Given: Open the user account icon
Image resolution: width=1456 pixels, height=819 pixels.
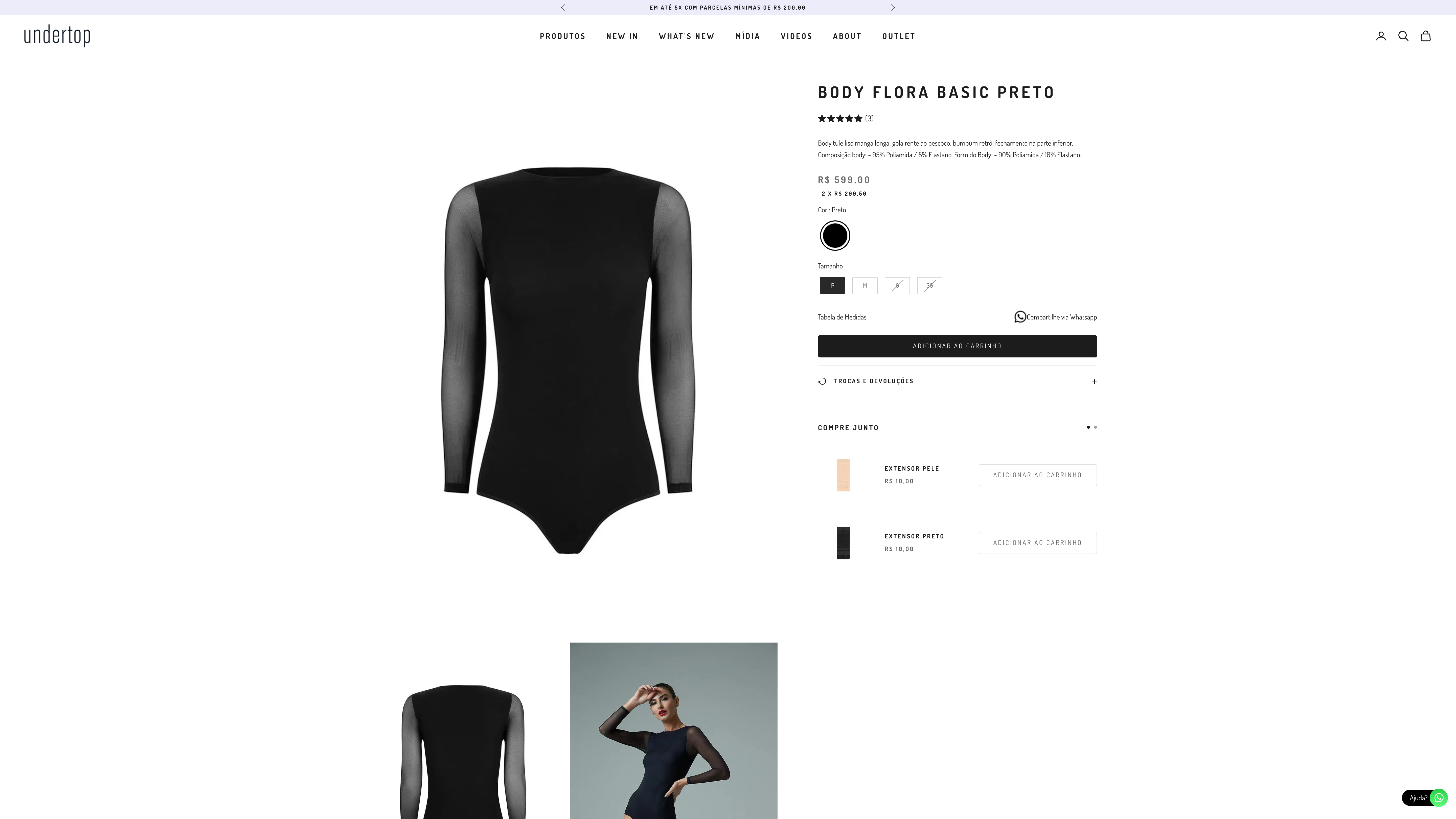Looking at the screenshot, I should tap(1381, 36).
